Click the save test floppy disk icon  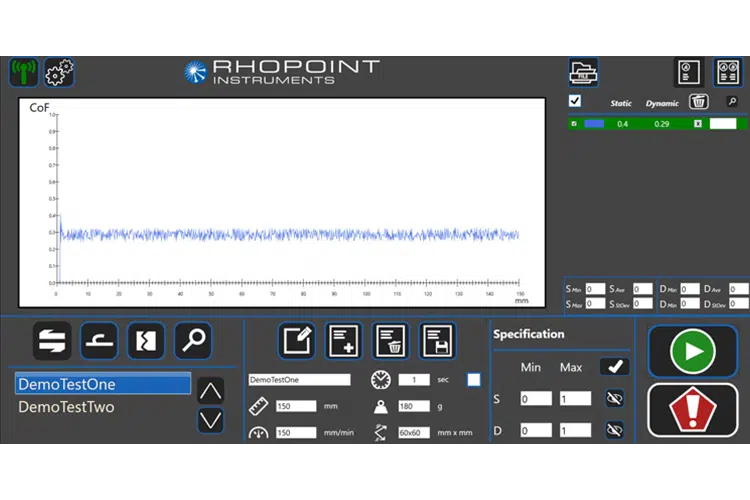point(436,341)
